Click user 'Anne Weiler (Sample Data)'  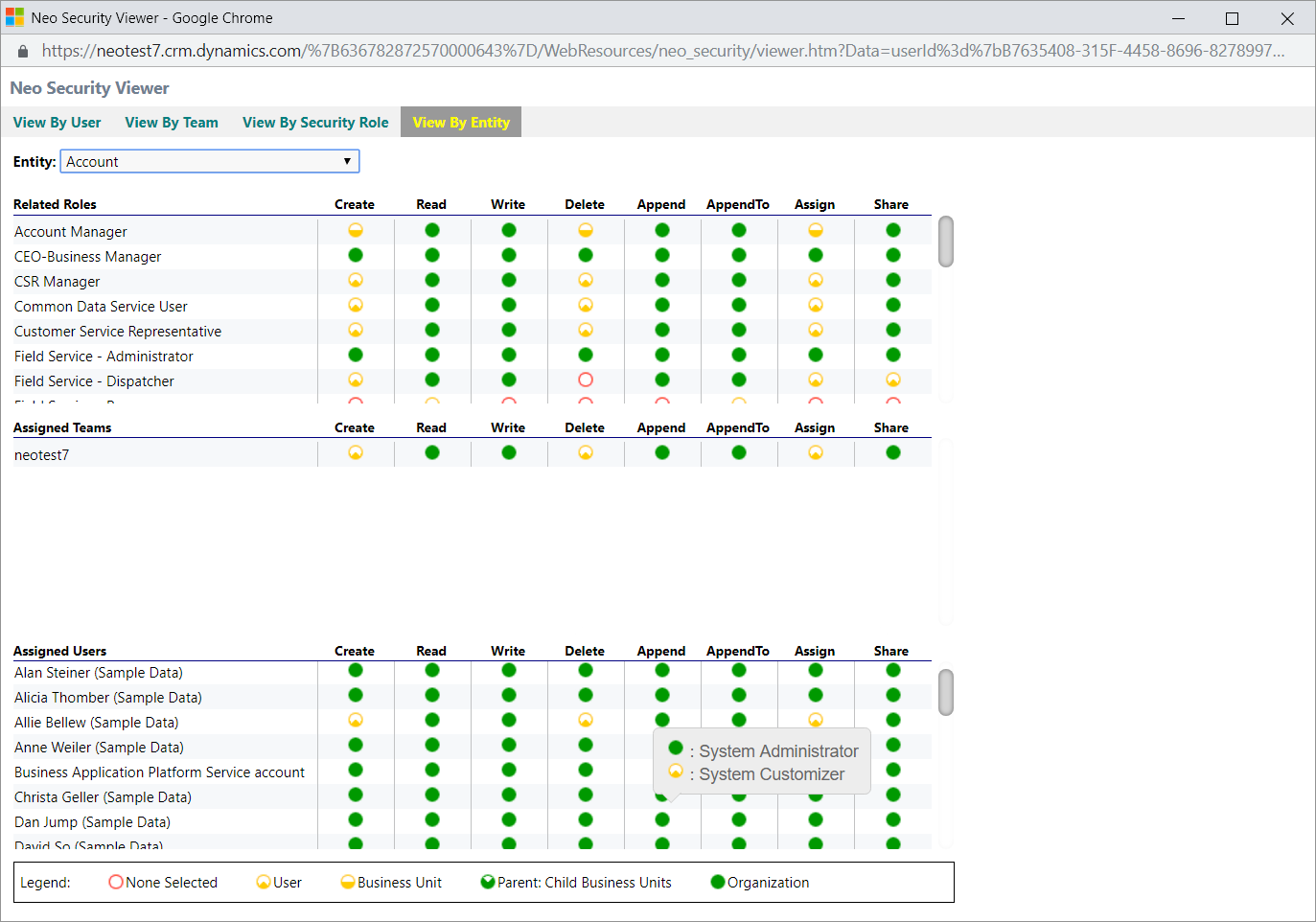coord(99,748)
